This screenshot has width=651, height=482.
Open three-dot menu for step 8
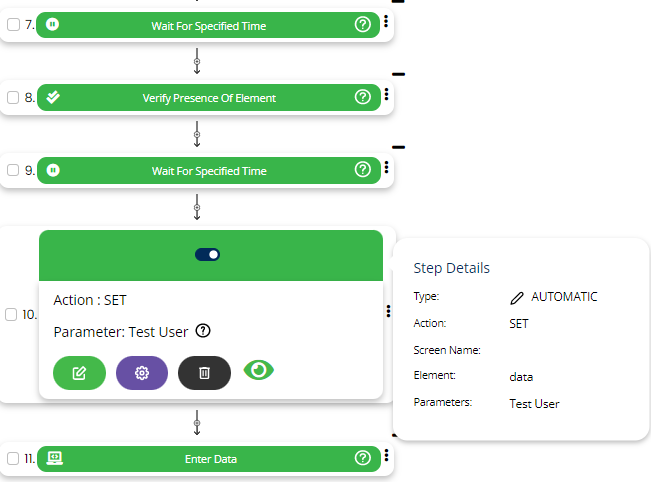(x=386, y=96)
